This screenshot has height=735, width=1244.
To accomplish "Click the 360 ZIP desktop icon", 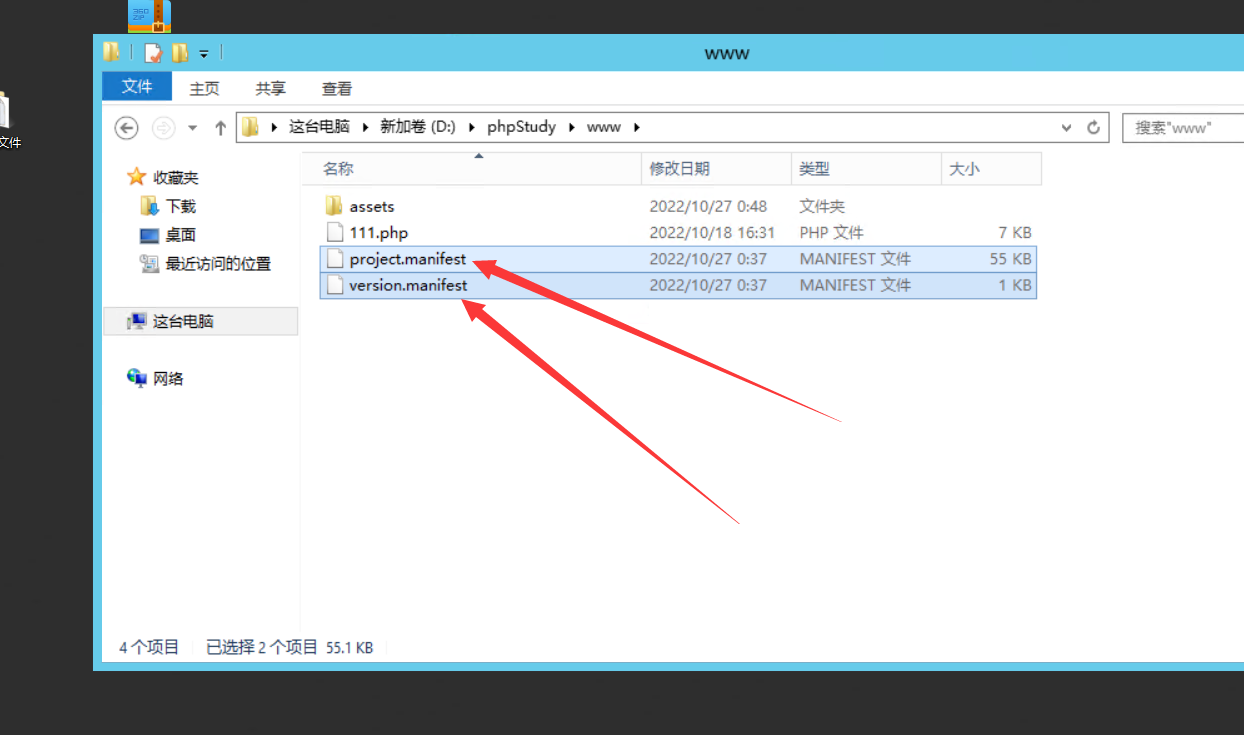I will (x=149, y=16).
